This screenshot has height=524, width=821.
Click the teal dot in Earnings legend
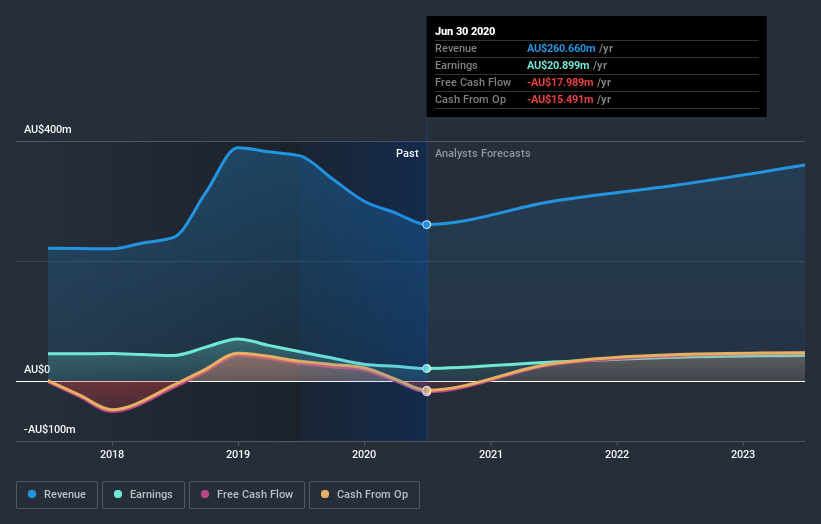pos(118,494)
